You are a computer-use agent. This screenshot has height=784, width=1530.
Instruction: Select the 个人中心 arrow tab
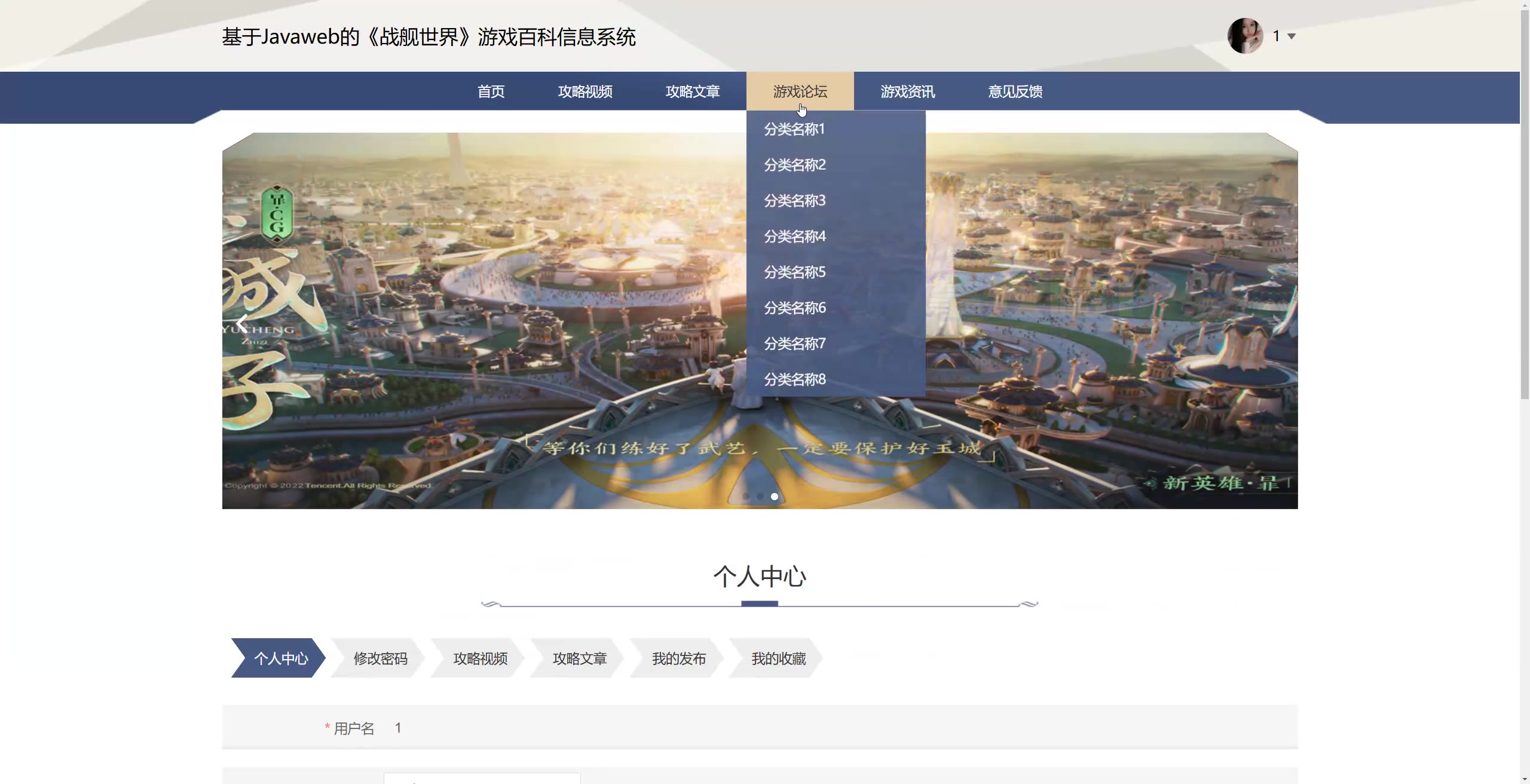[x=280, y=659]
